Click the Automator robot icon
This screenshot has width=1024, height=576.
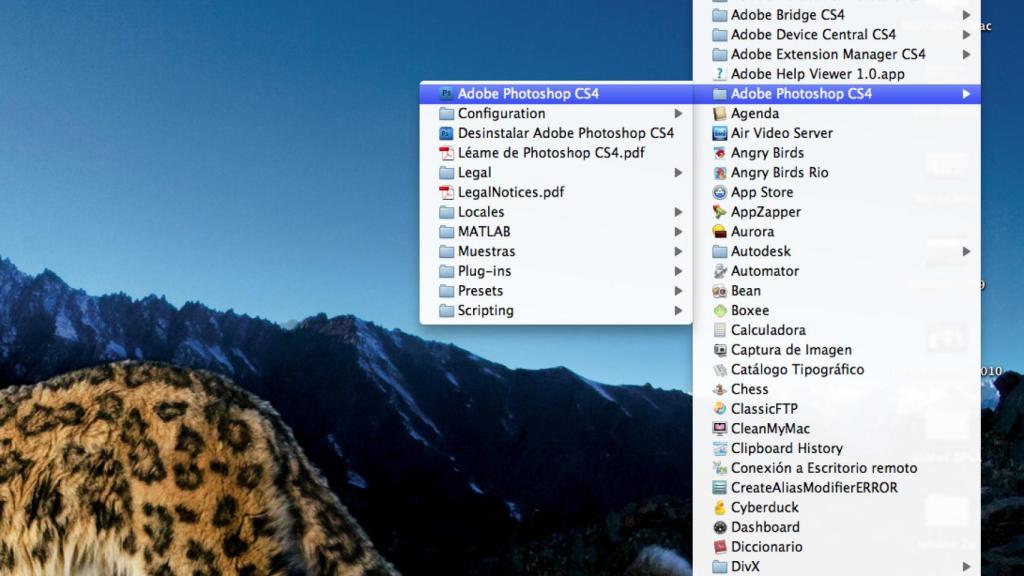click(x=719, y=271)
